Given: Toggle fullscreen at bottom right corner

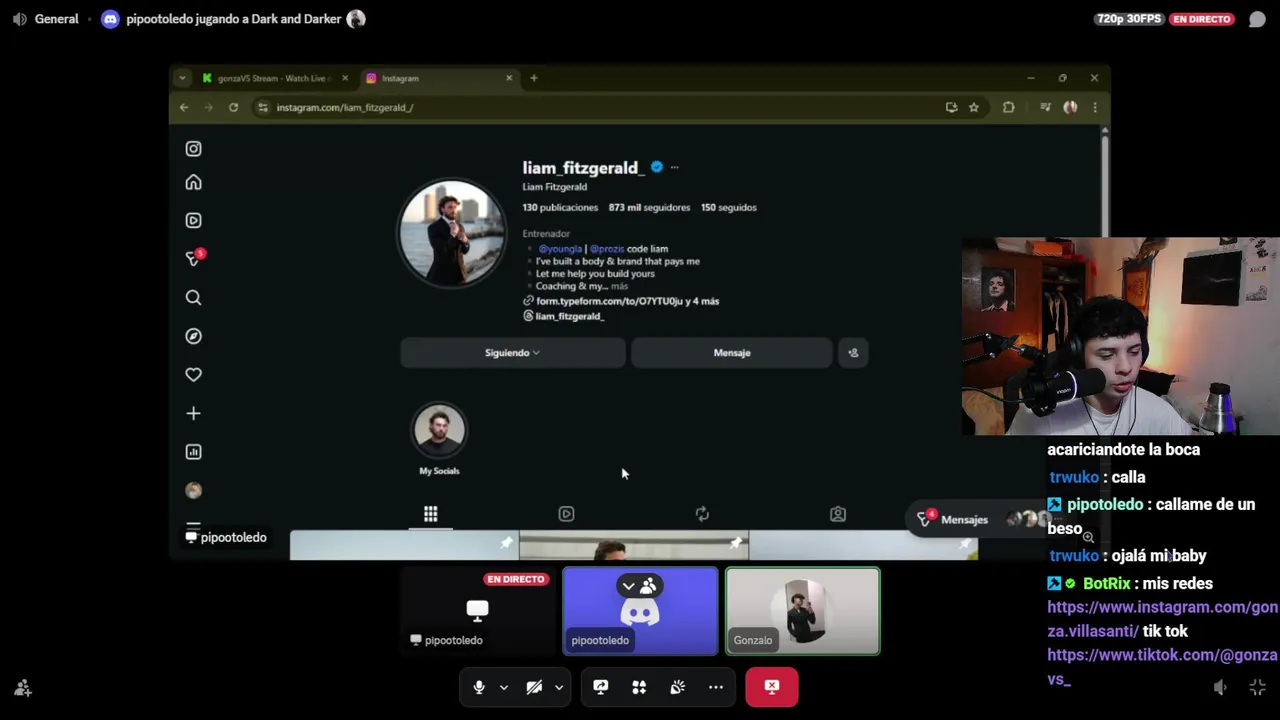Looking at the screenshot, I should click(1257, 687).
